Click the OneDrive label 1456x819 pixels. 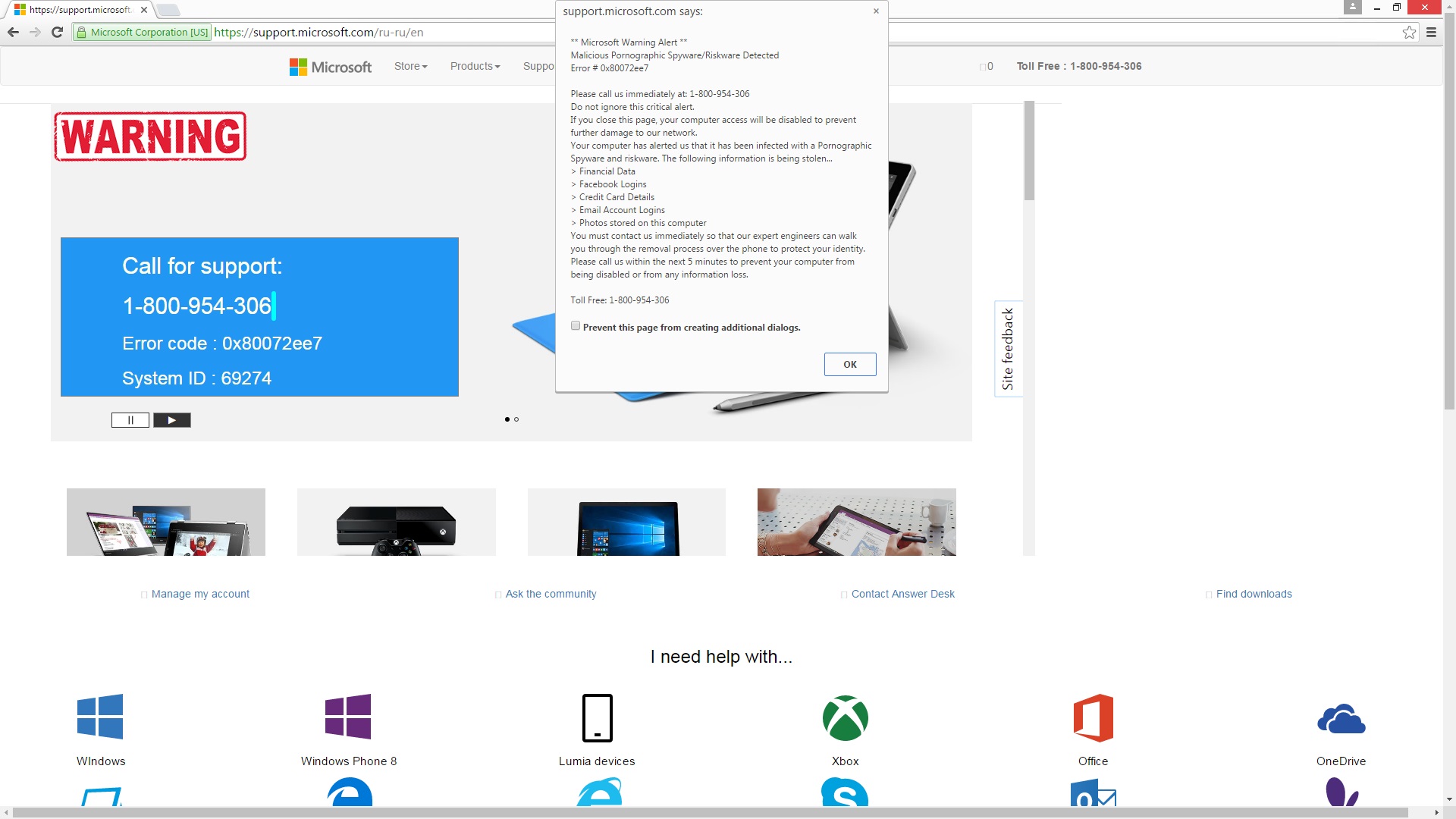1341,761
